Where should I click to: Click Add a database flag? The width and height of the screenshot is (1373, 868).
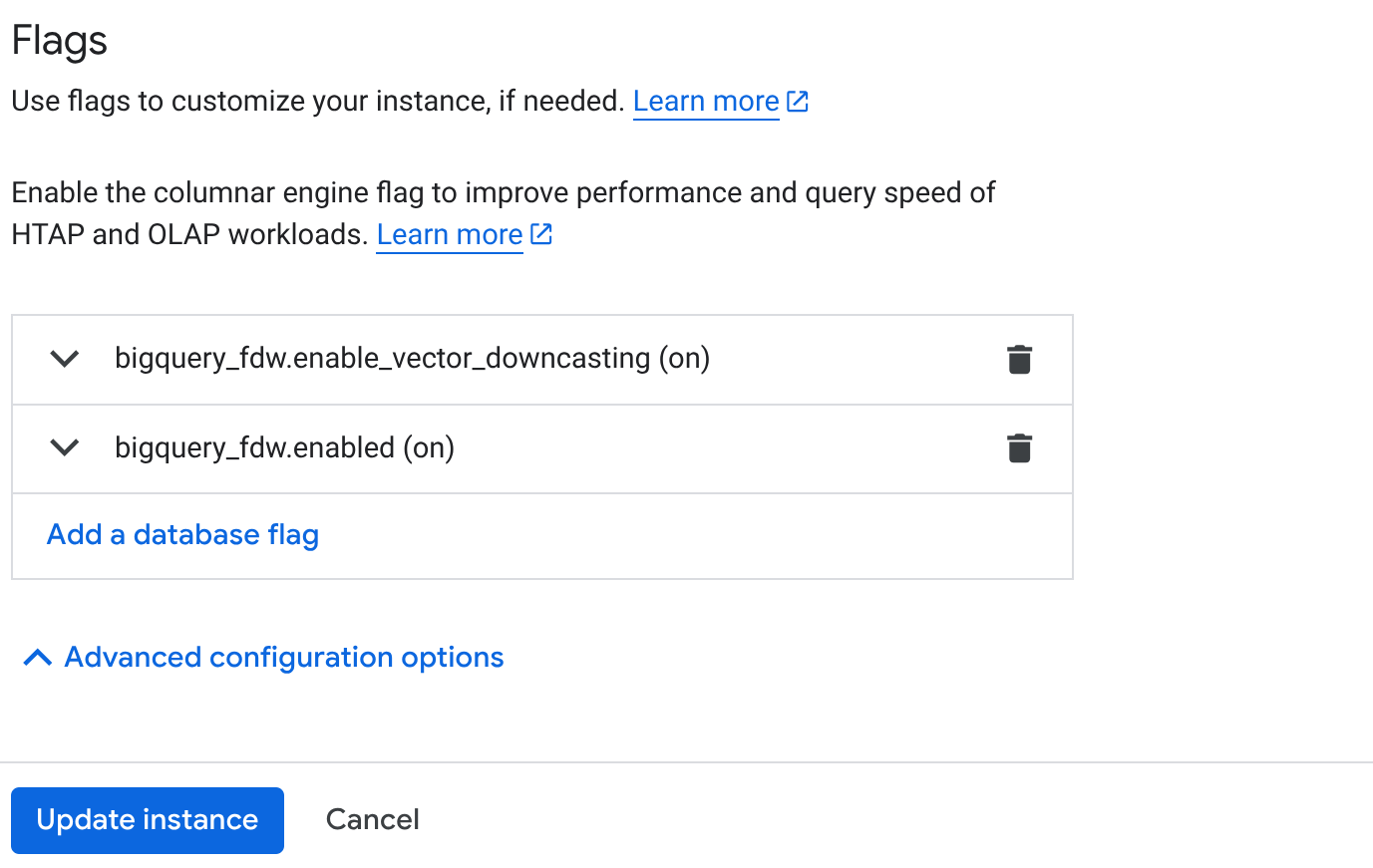[183, 535]
